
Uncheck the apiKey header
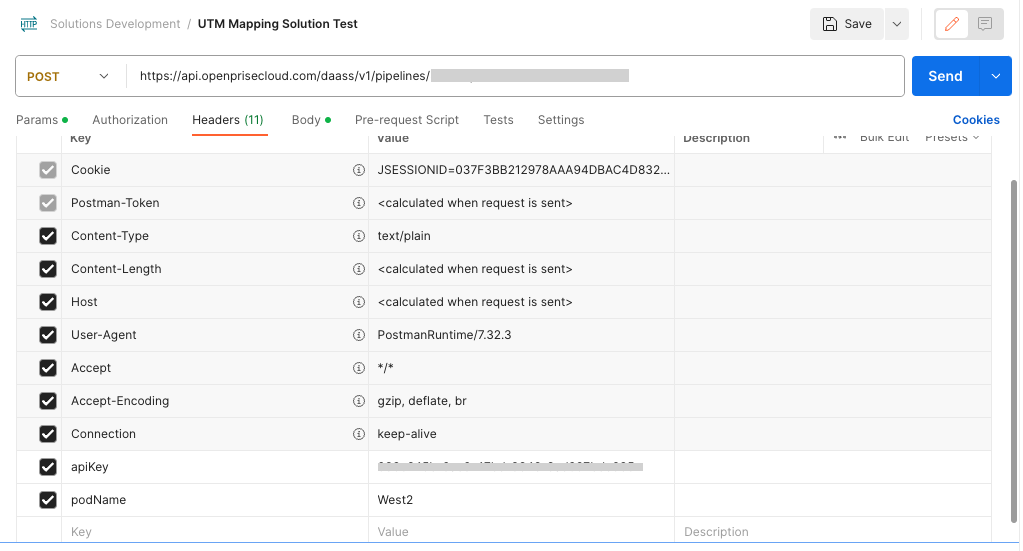[x=48, y=467]
